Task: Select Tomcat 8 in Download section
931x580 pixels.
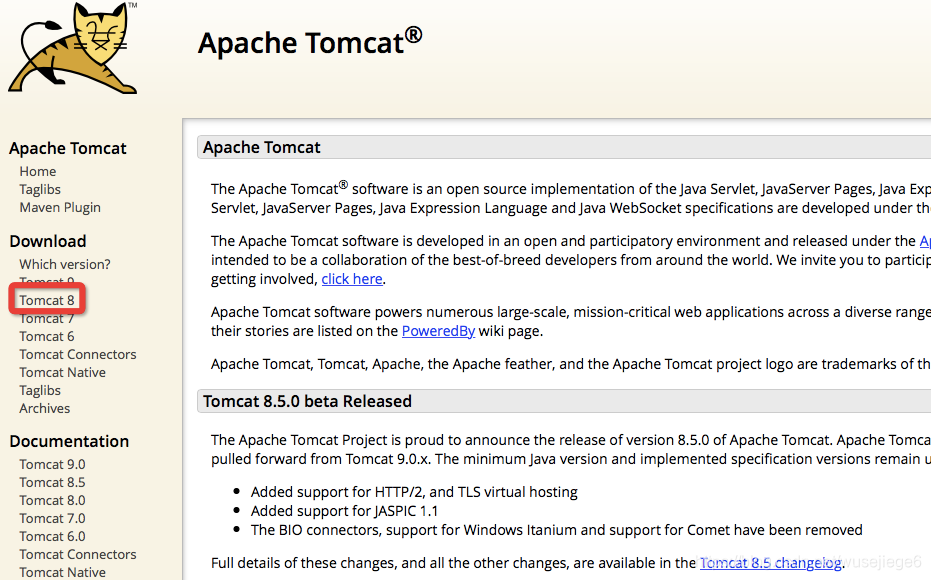Action: click(x=47, y=300)
